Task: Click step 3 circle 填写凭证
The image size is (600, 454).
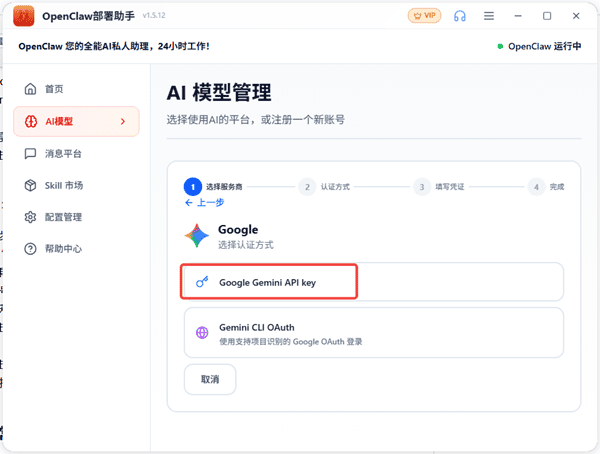Action: (x=422, y=187)
